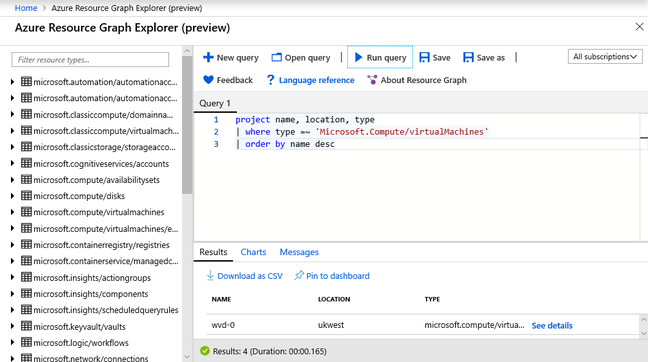
Task: Select microsoft.classiccompute/virtualmach... tree row
Action: click(x=106, y=131)
